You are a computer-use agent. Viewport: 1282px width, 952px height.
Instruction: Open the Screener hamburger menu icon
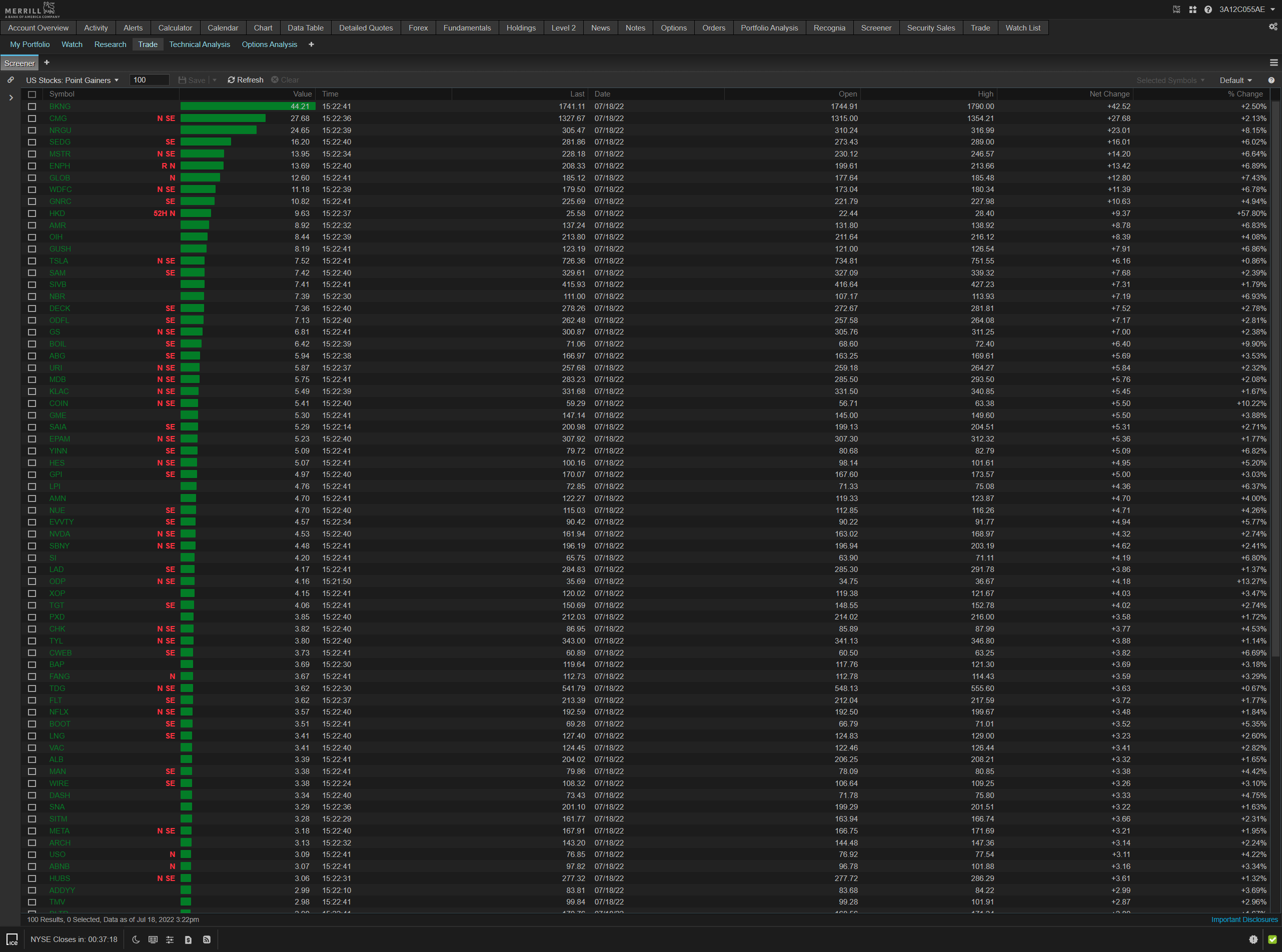(1273, 63)
